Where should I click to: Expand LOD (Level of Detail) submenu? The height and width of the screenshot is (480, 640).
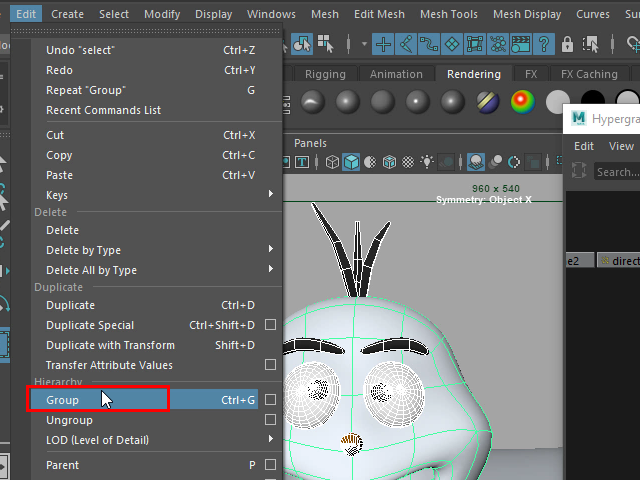(x=270, y=440)
